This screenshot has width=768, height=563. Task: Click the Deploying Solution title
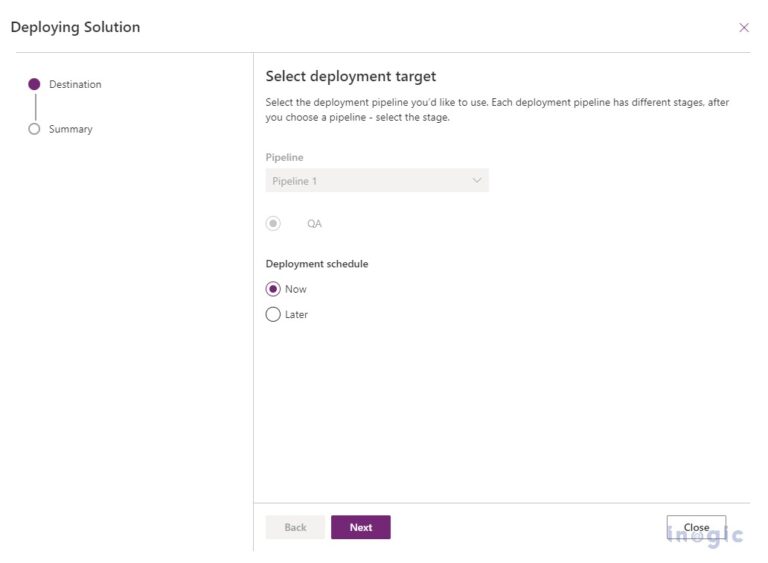pyautogui.click(x=75, y=27)
